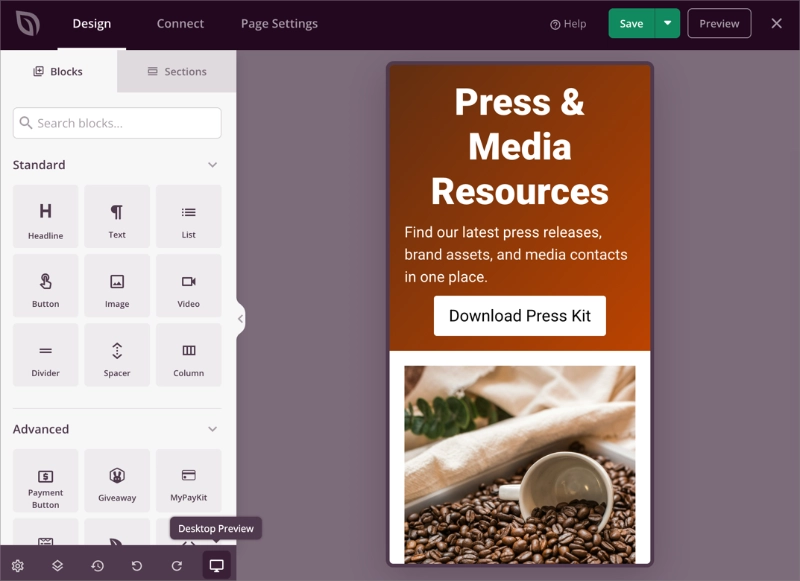Open Revision History from bottom toolbar
800x581 pixels.
point(98,565)
